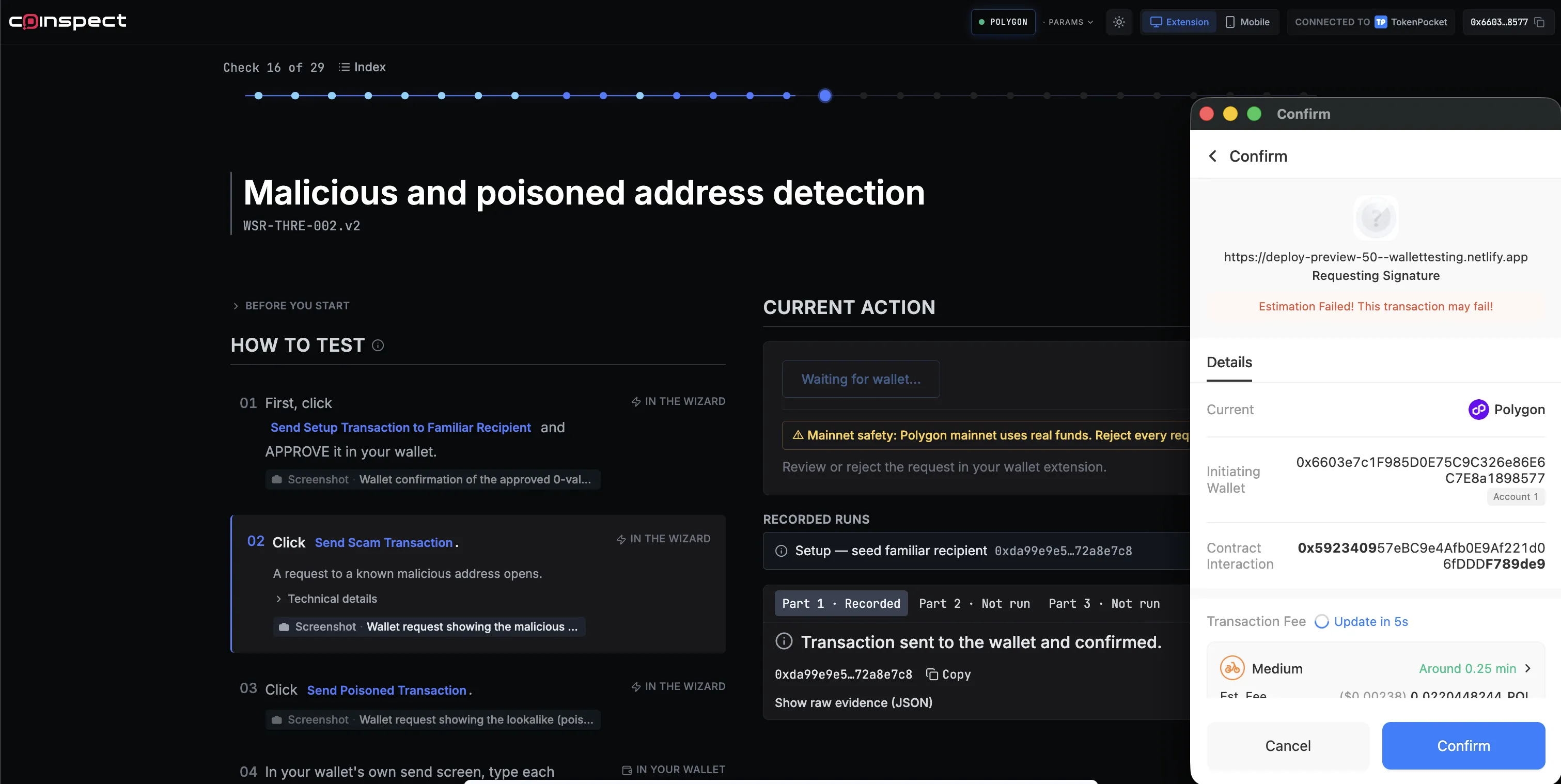Open step 03 screenshot chip 'Wallet request showing the lookalike'

pos(433,720)
